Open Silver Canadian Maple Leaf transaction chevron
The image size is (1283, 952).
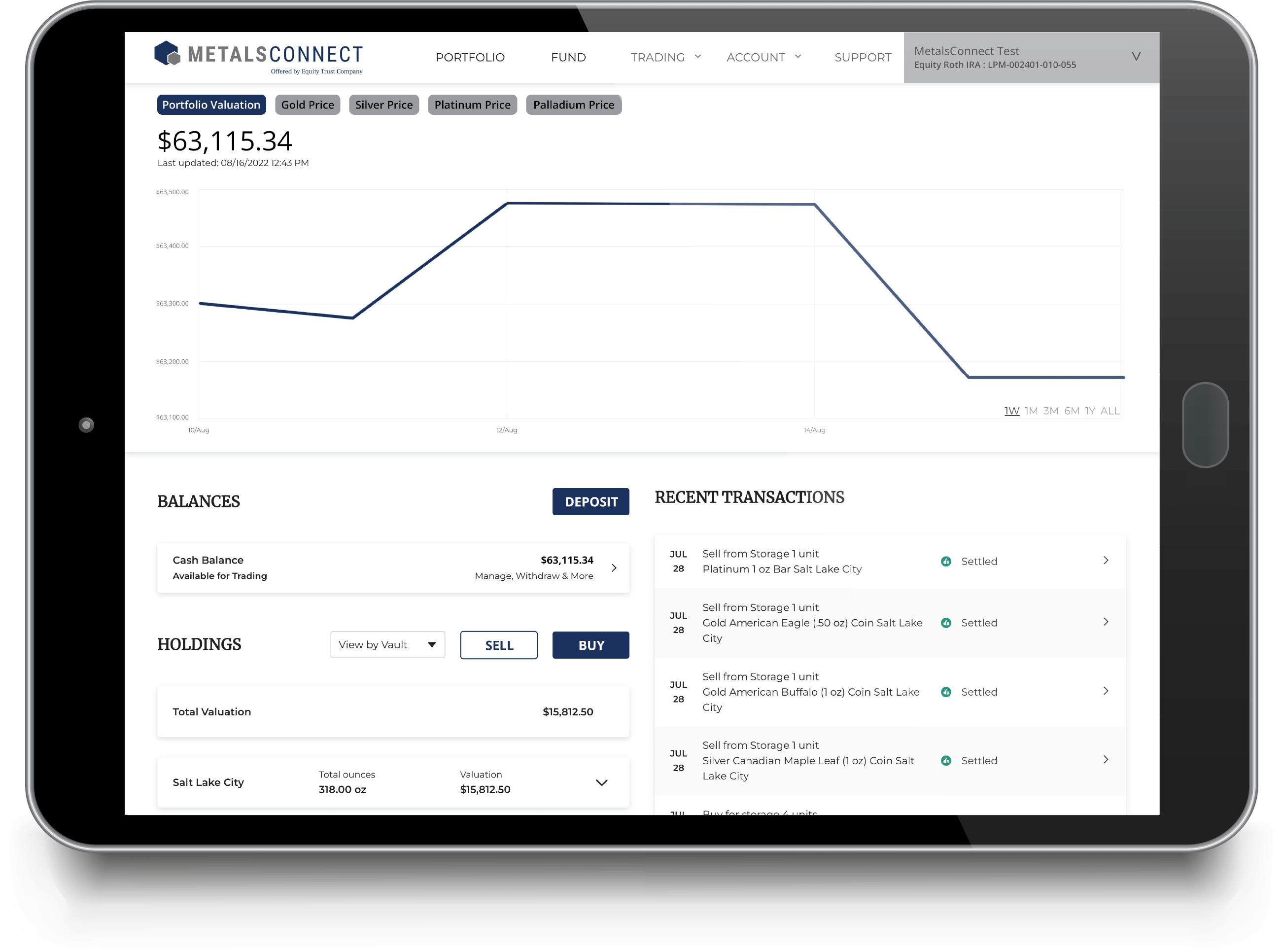coord(1106,760)
